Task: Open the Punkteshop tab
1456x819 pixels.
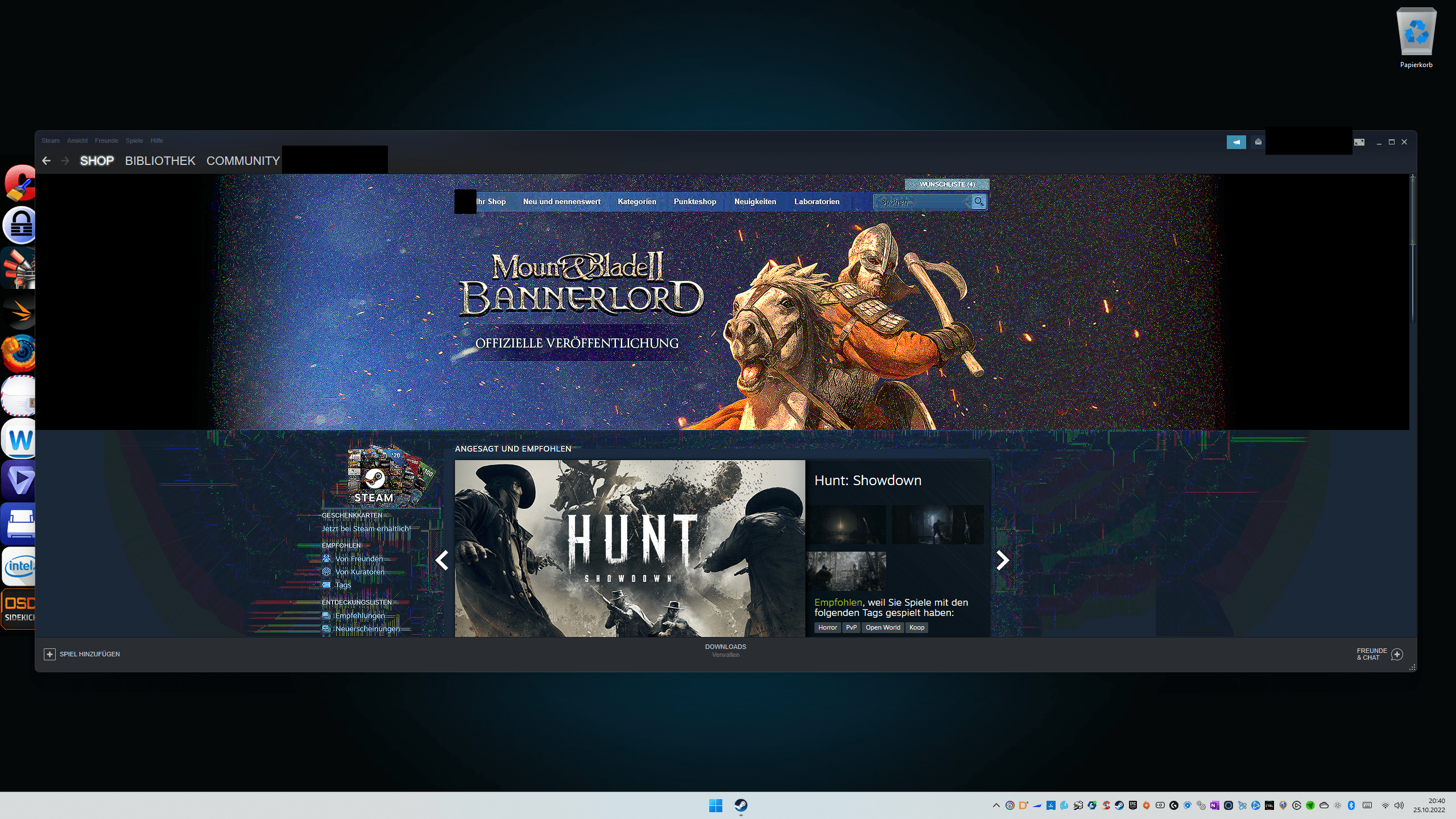Action: 695,201
